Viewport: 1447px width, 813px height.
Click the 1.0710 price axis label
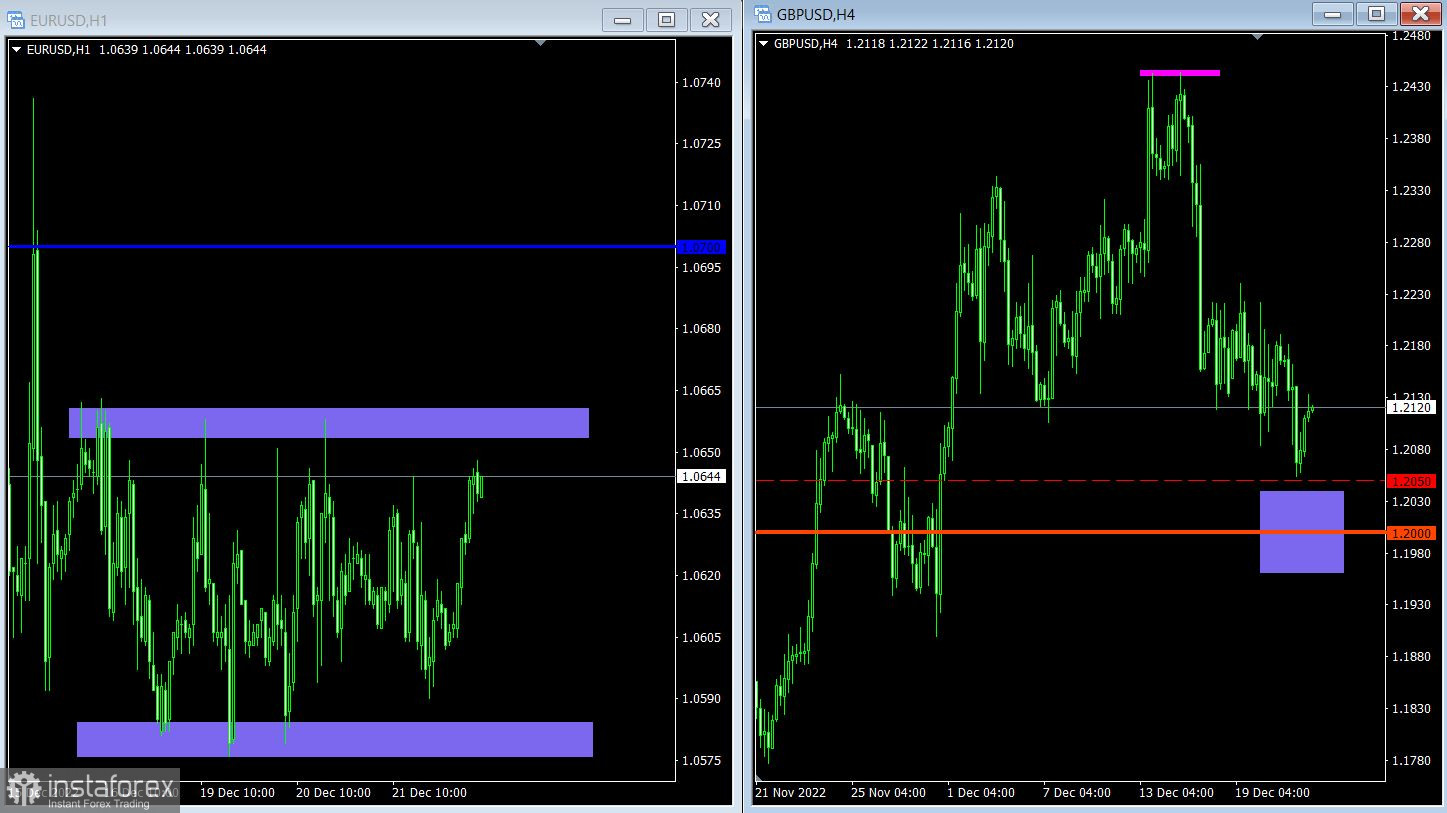click(x=701, y=206)
